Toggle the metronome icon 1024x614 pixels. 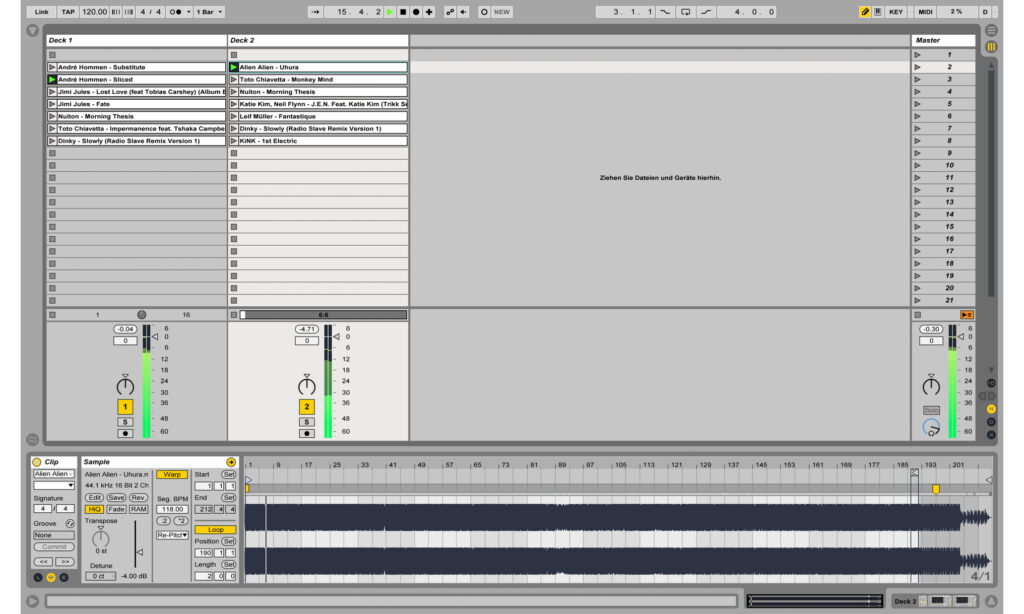coord(175,12)
